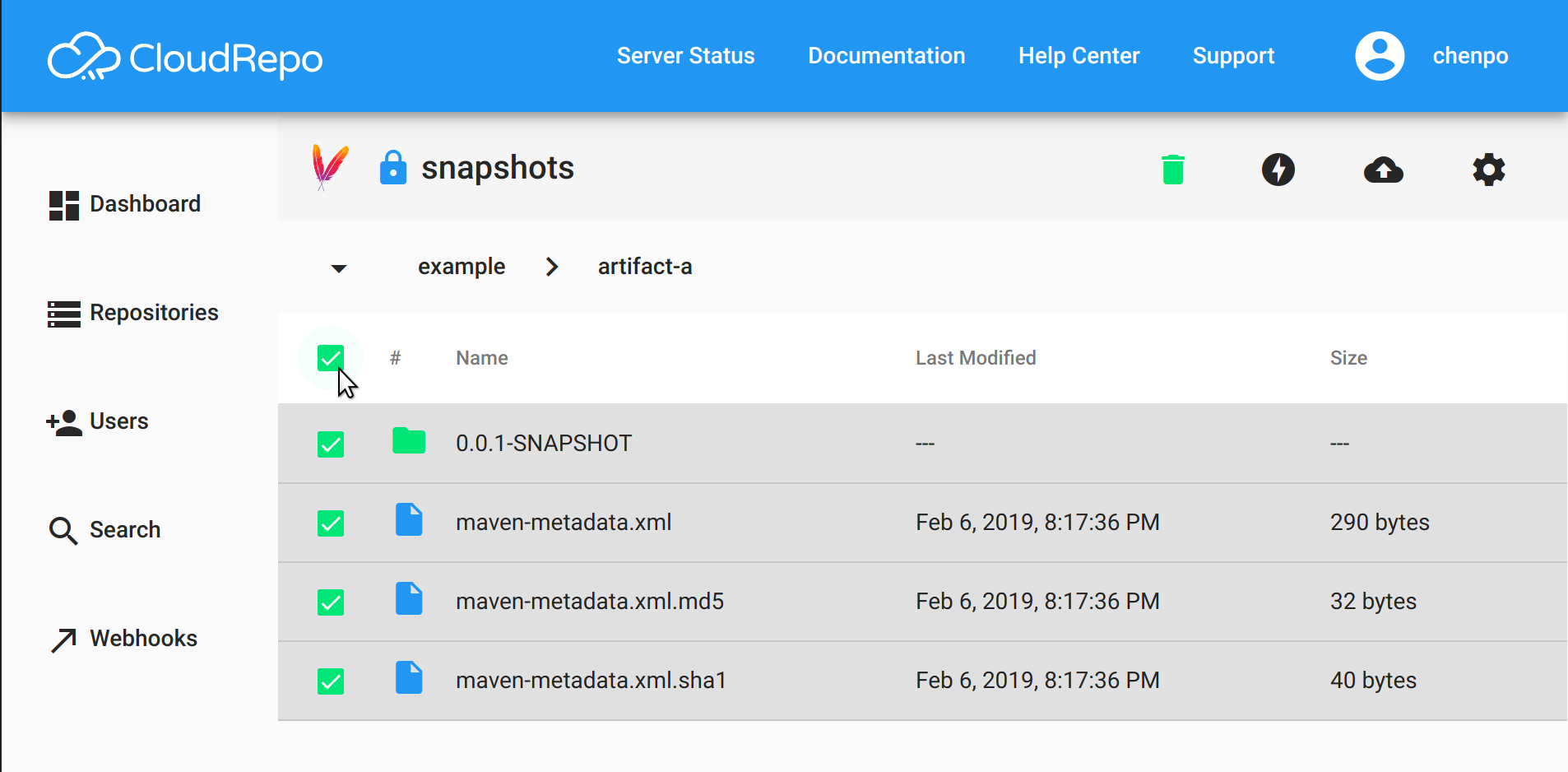
Task: Open the chenpo user avatar icon
Action: 1380,56
